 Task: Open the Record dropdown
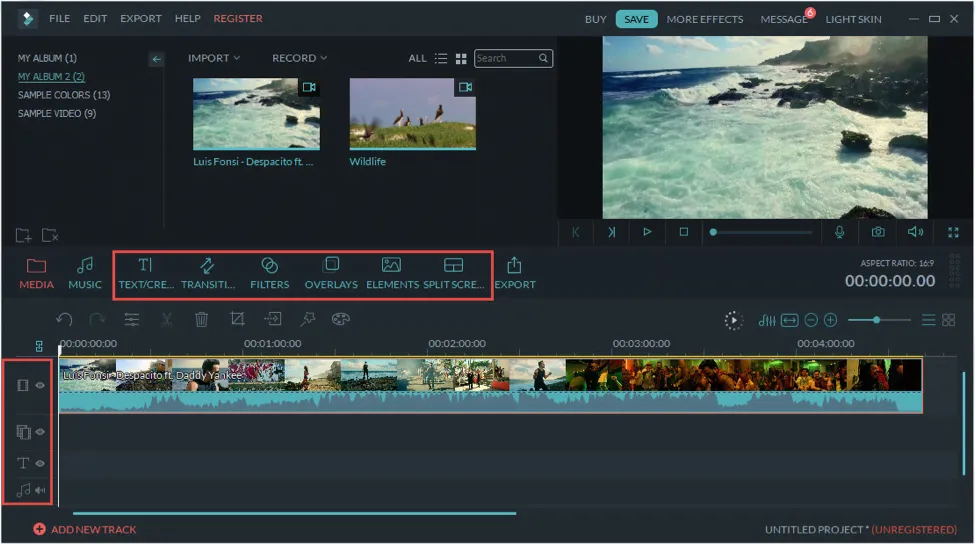point(299,58)
